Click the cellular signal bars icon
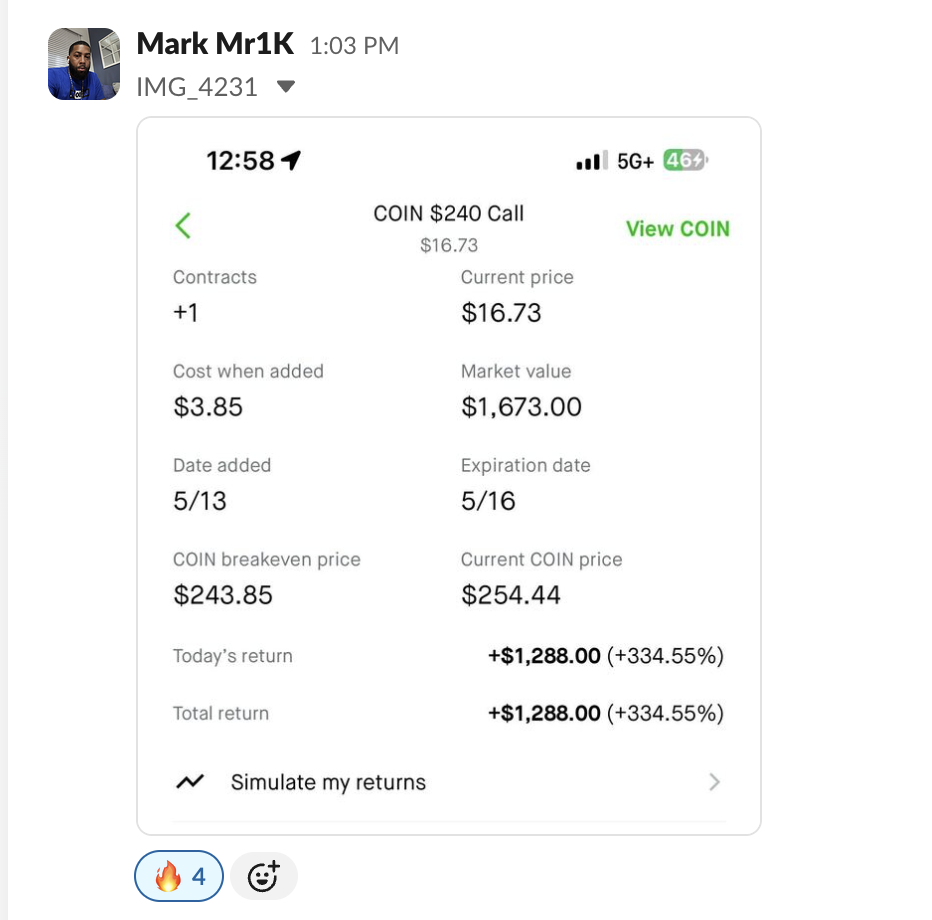The image size is (932, 920). tap(591, 161)
